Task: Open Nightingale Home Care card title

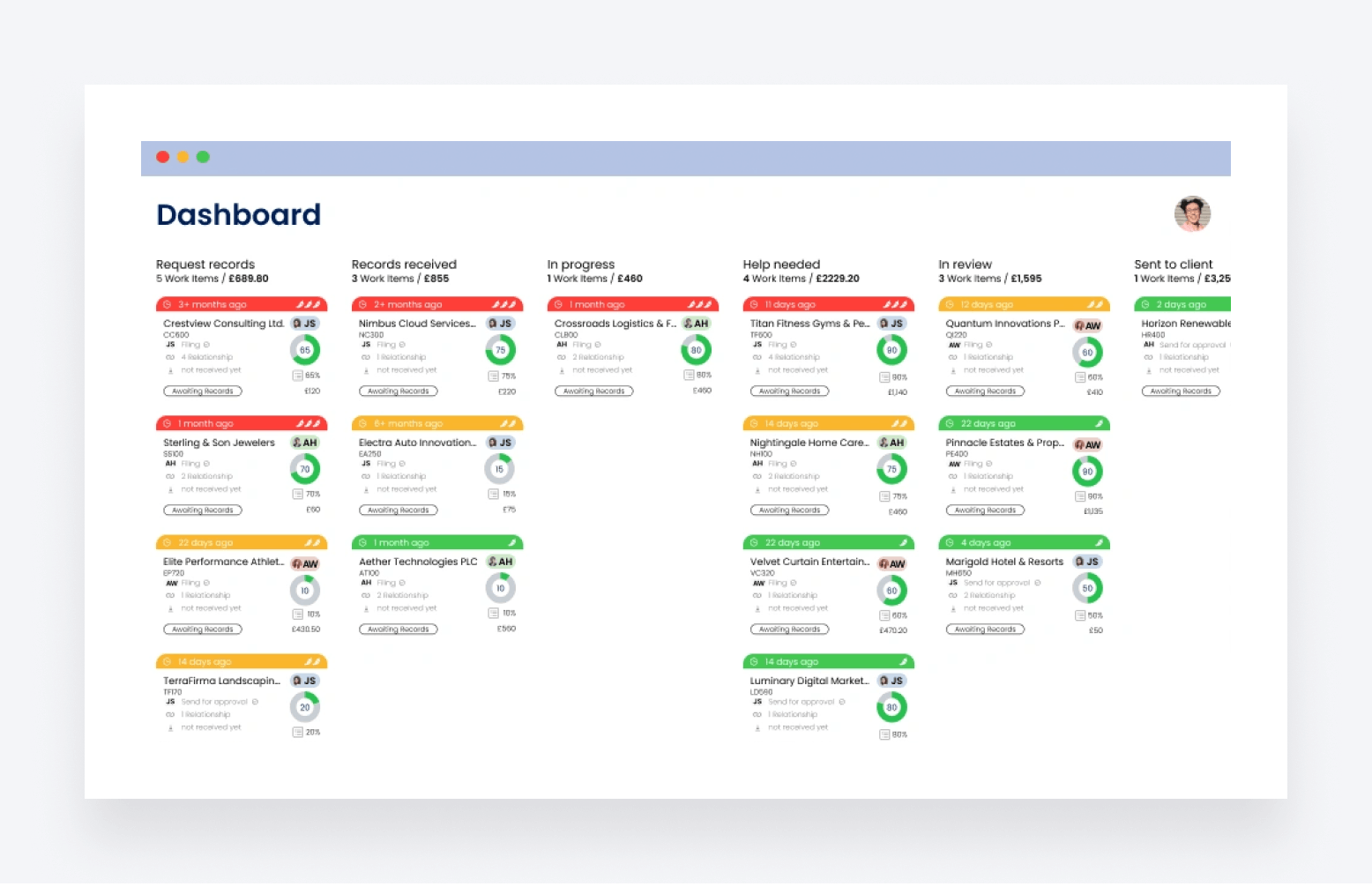Action: [809, 443]
